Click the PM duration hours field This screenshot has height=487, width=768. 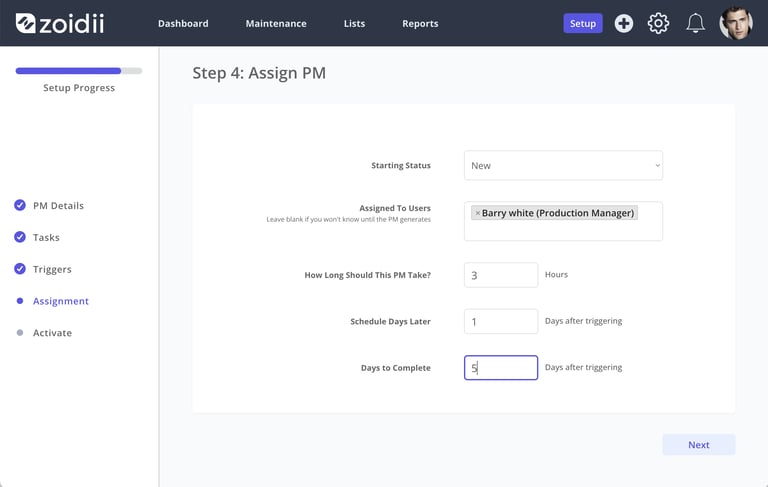tap(501, 275)
